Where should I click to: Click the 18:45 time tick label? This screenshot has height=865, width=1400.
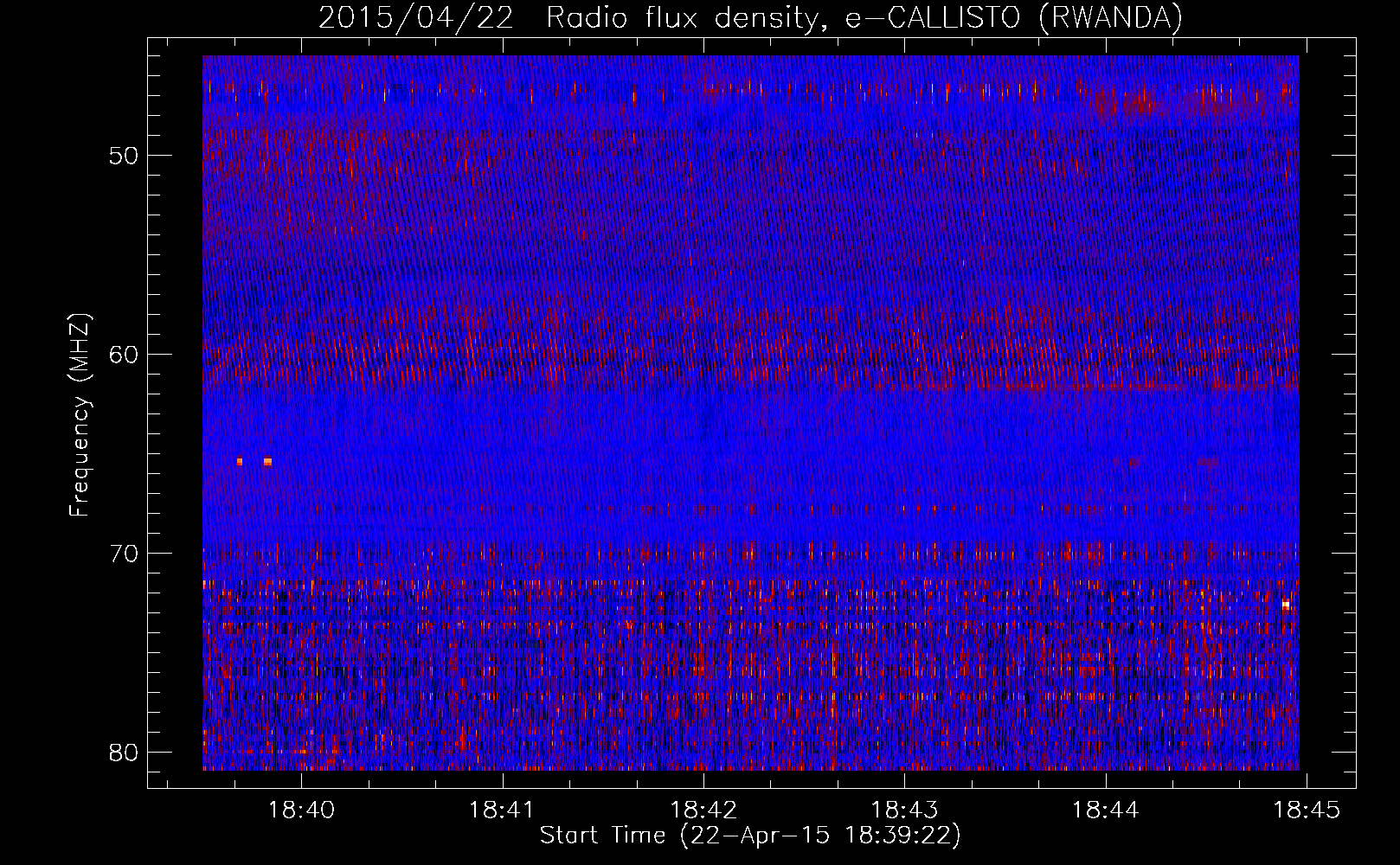[1307, 810]
